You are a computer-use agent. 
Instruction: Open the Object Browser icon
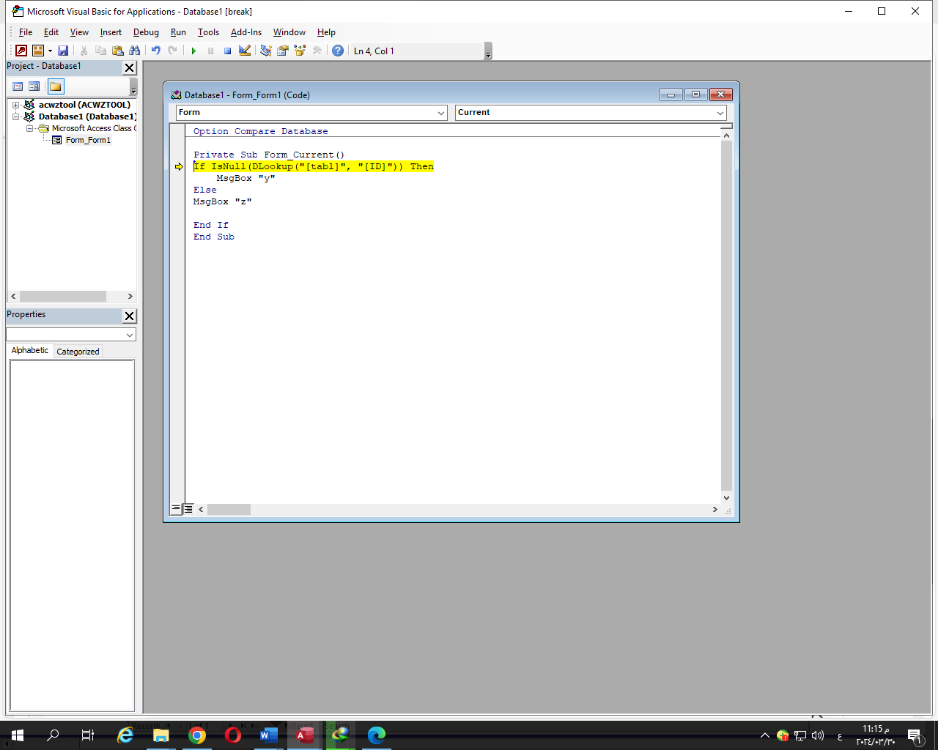coord(300,51)
